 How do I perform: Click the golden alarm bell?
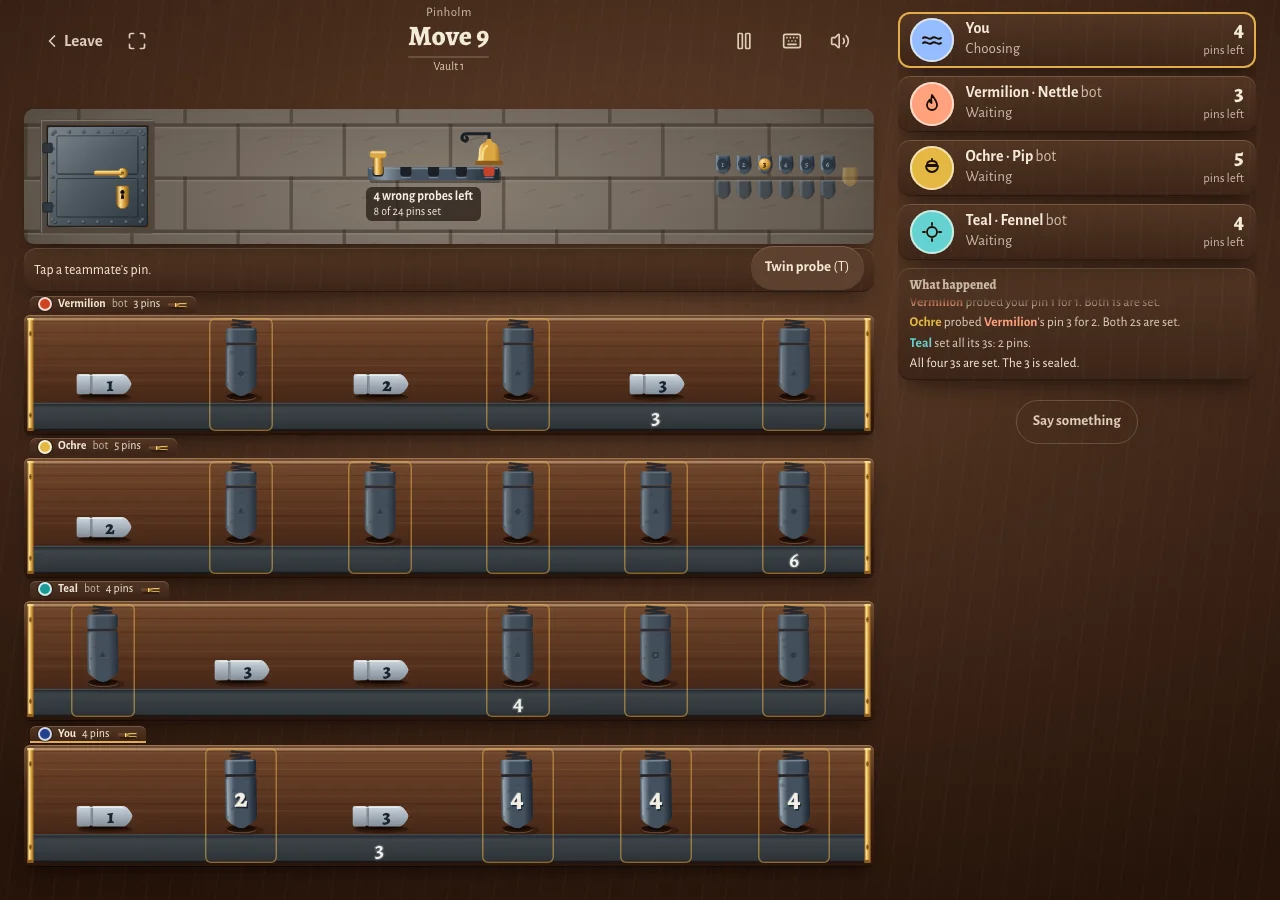(x=488, y=152)
